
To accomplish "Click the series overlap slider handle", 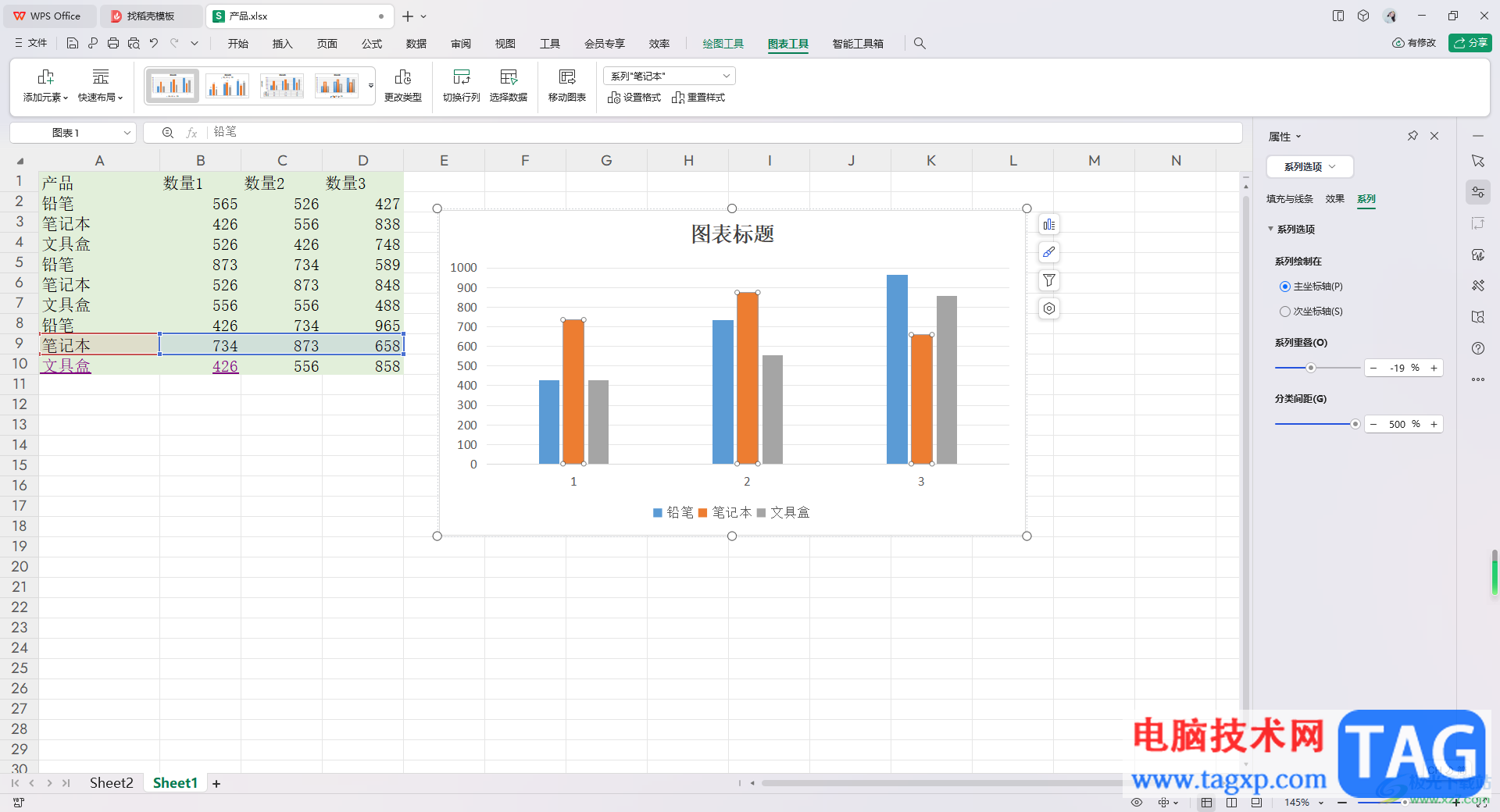I will pyautogui.click(x=1311, y=368).
